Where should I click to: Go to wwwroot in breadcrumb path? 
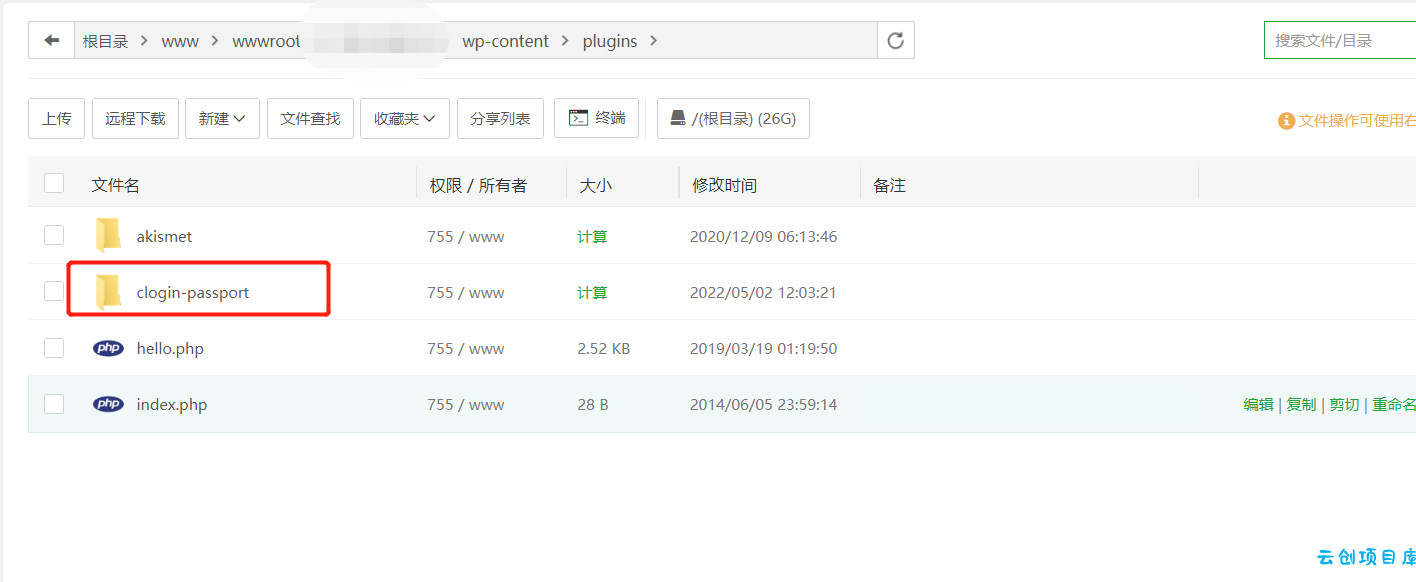266,41
